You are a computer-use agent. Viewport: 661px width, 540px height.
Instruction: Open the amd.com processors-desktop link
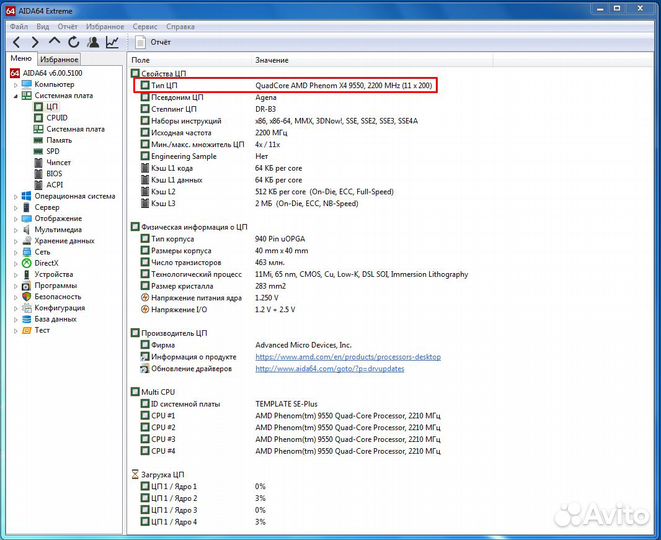coord(348,357)
